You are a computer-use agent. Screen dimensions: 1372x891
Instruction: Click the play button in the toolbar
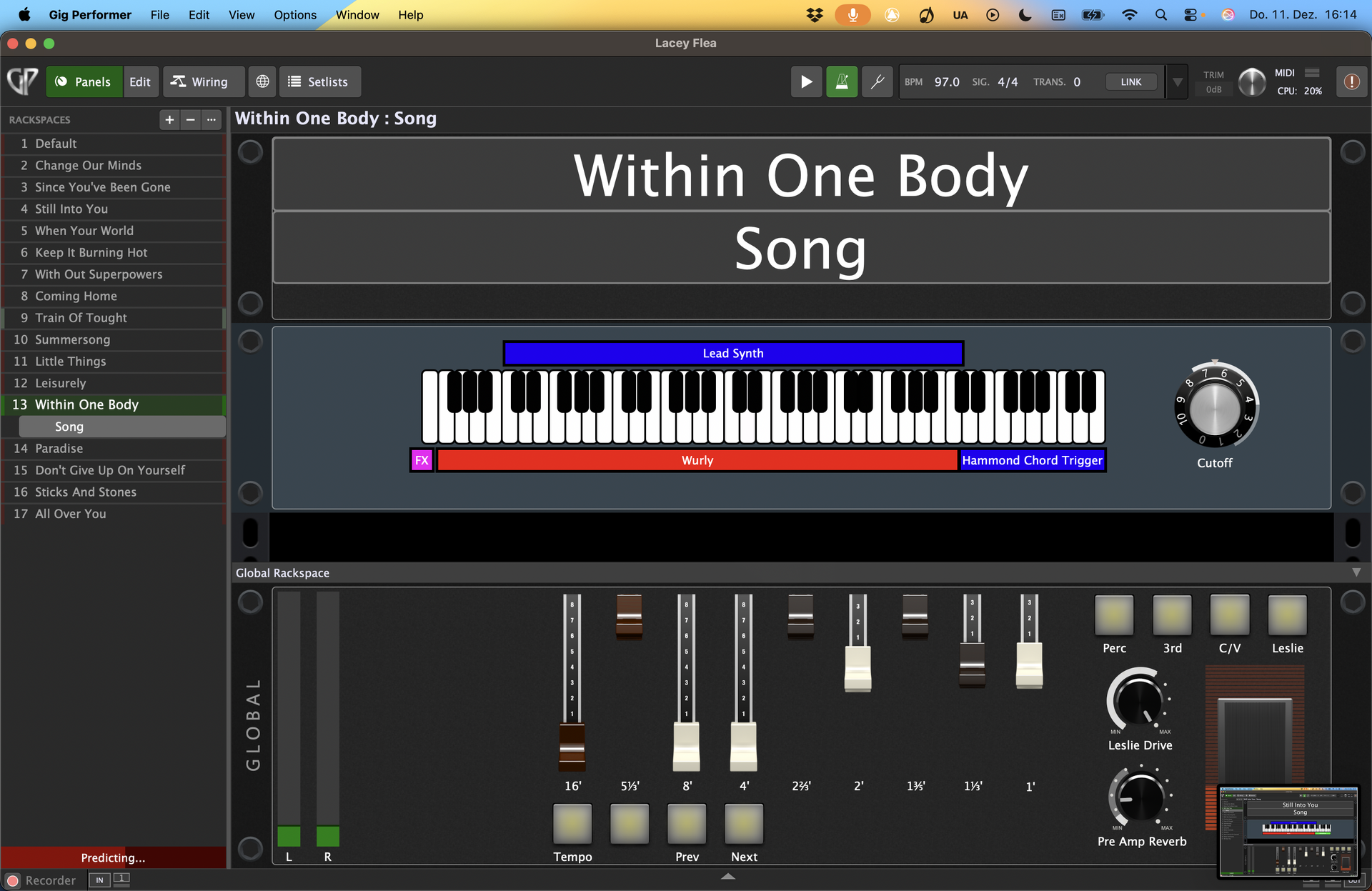coord(806,82)
